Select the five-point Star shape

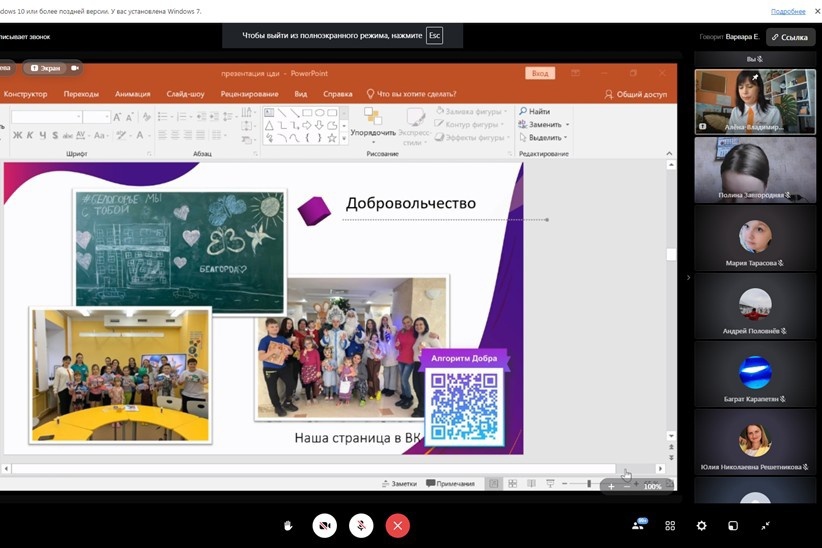[332, 138]
